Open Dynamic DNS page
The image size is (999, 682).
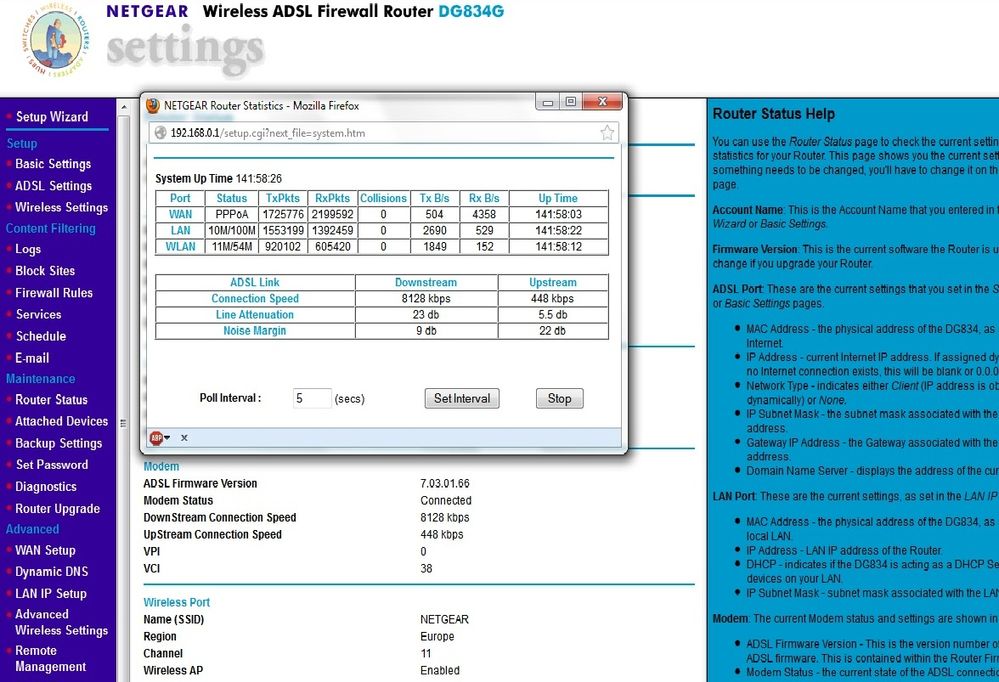(52, 572)
